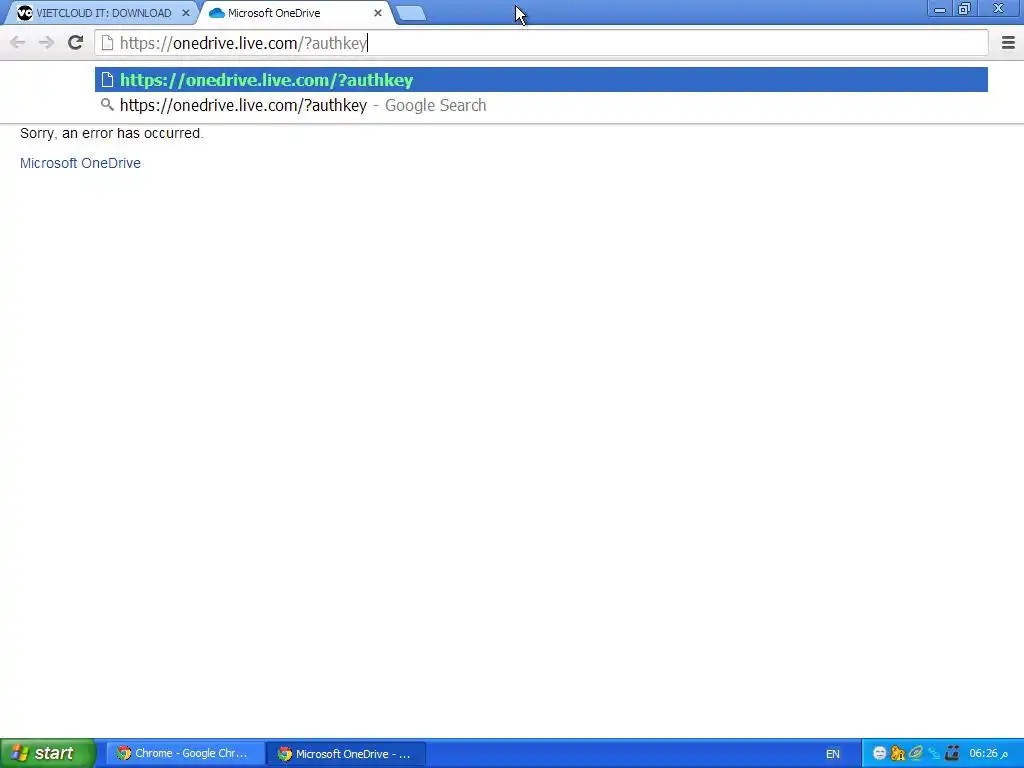Click the OneDrive cloud tab favicon
The height and width of the screenshot is (768, 1024).
217,13
